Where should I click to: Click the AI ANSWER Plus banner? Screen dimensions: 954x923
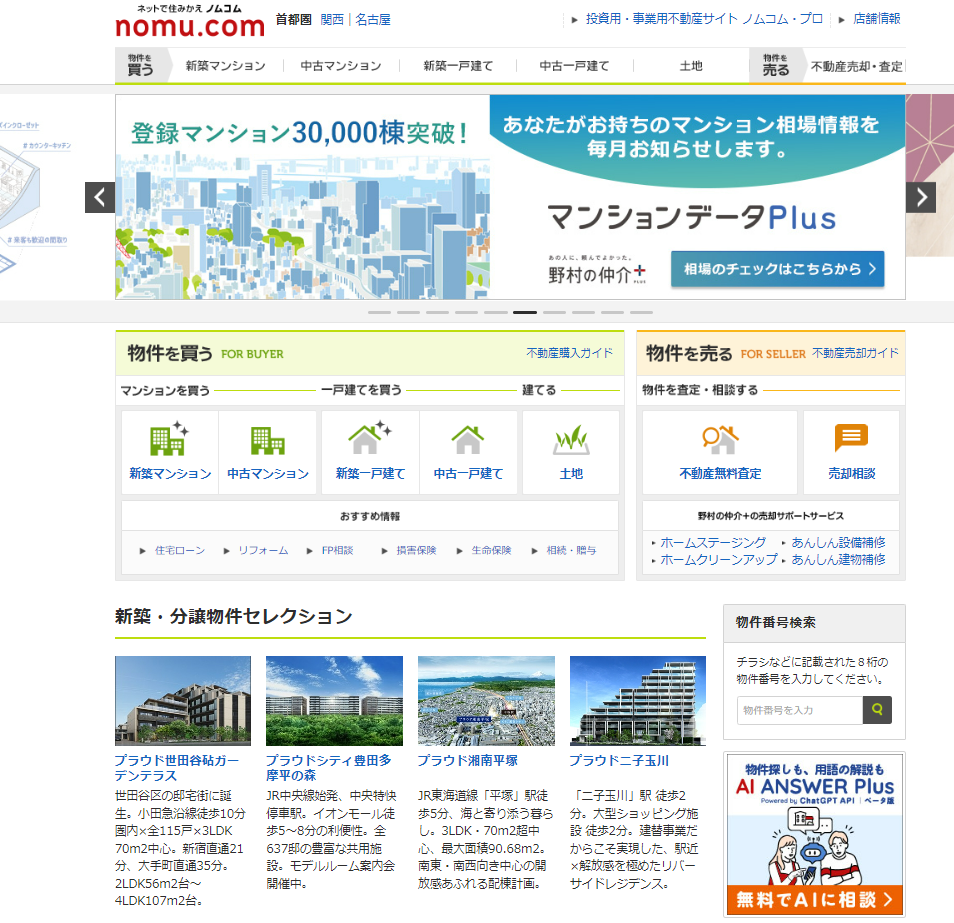point(813,834)
